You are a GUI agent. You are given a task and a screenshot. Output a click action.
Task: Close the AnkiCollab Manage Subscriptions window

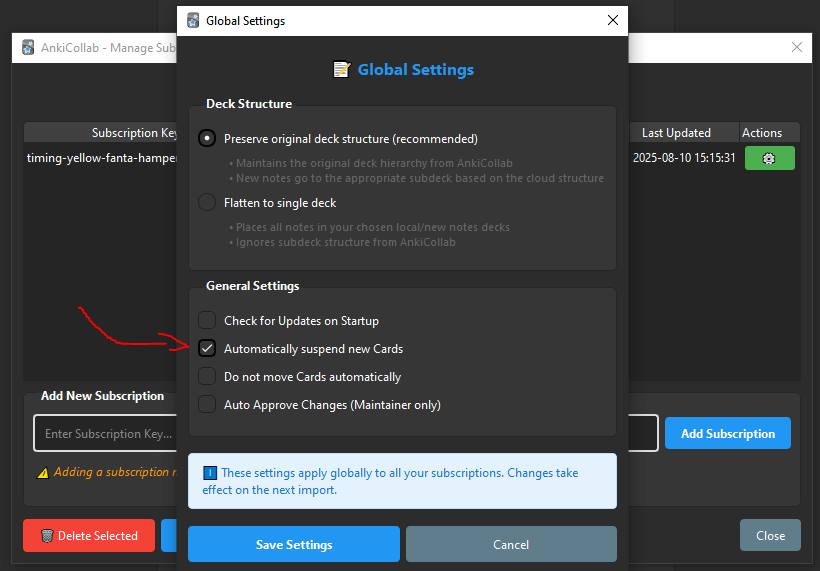(x=796, y=47)
